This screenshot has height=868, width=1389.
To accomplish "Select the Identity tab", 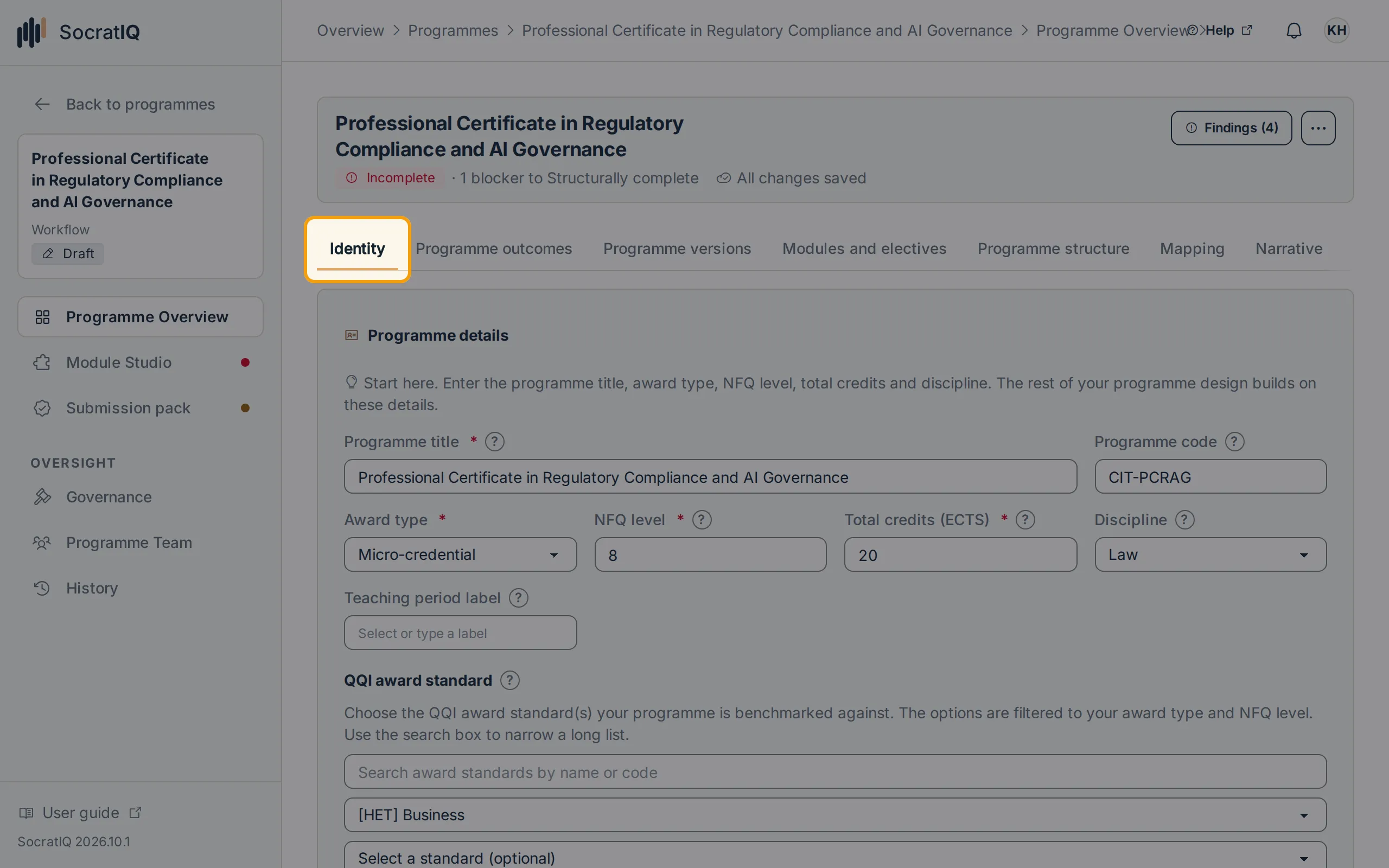I will coord(357,248).
